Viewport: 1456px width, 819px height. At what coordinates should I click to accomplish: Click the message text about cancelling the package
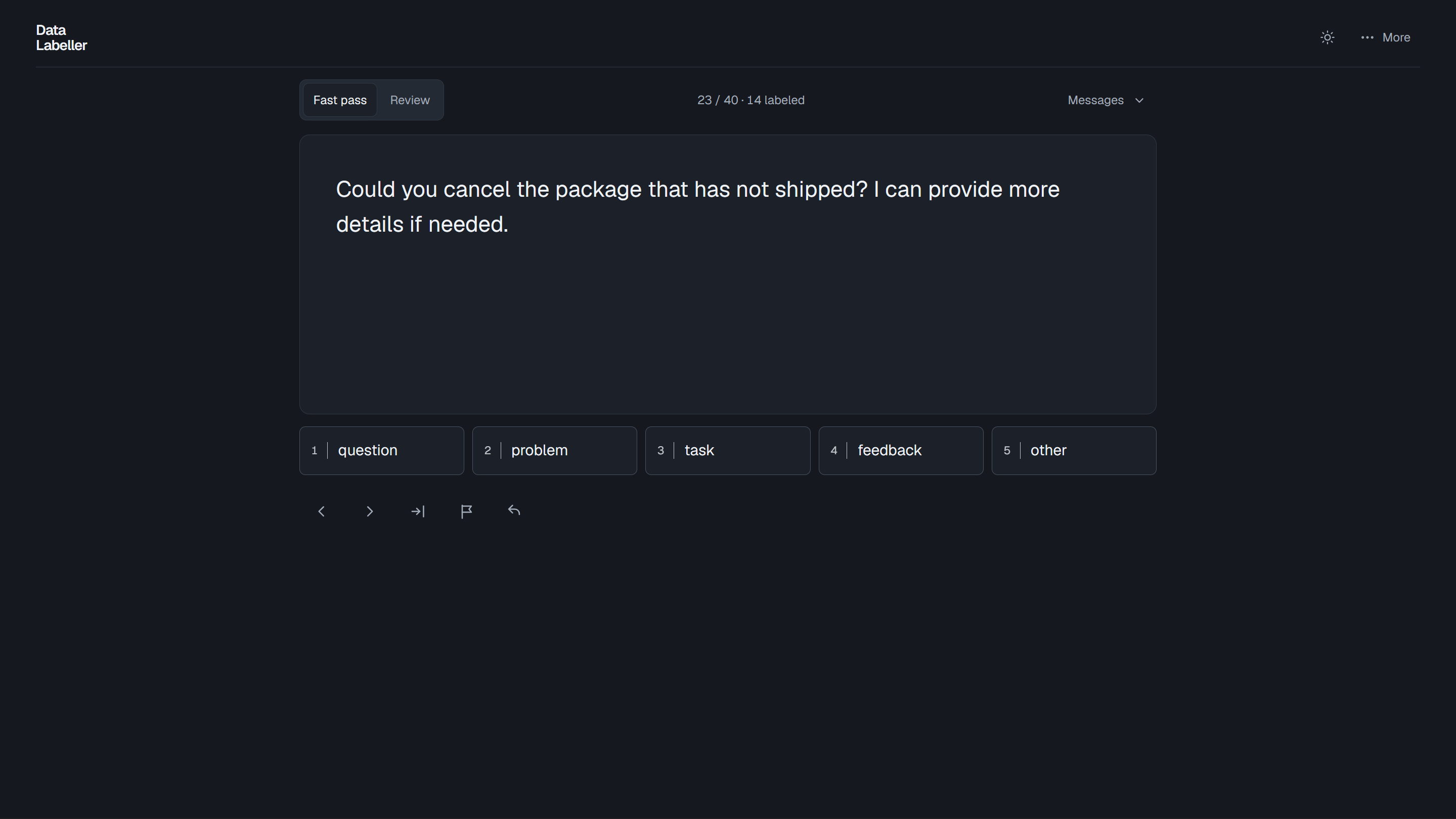point(697,207)
